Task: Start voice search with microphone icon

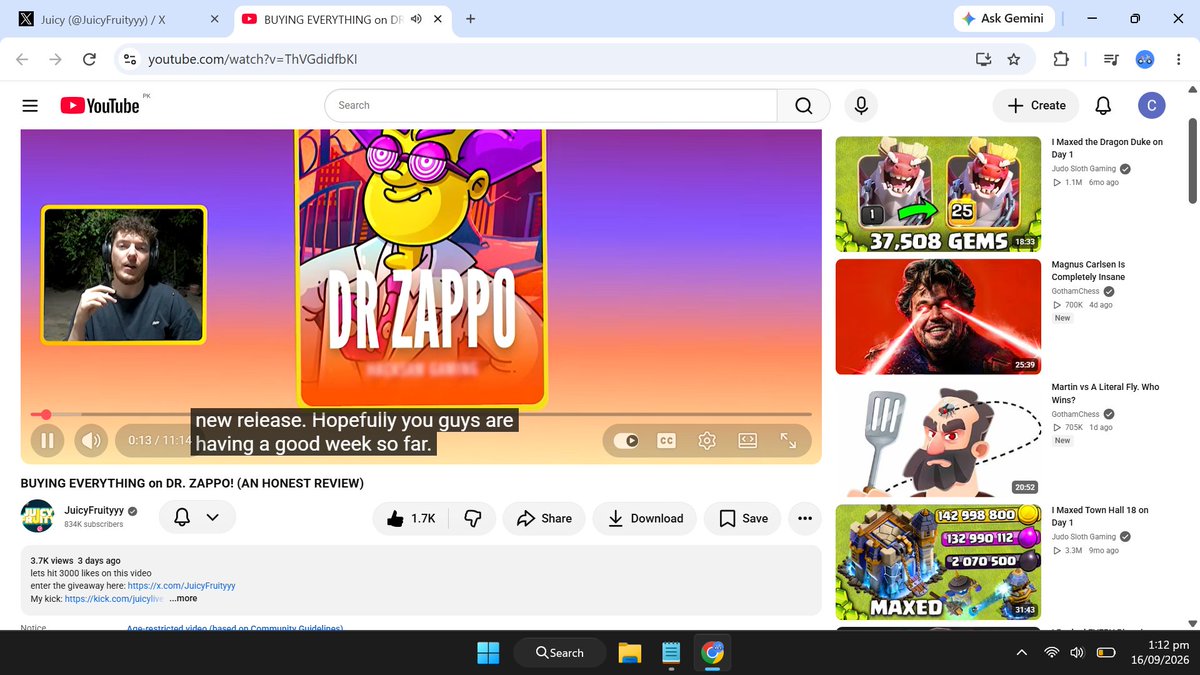Action: click(x=860, y=105)
